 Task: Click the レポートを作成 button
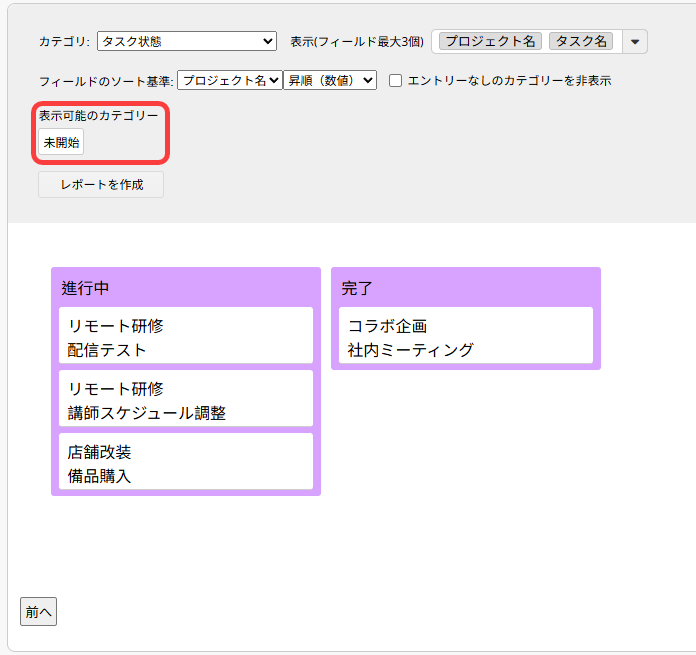tap(101, 185)
